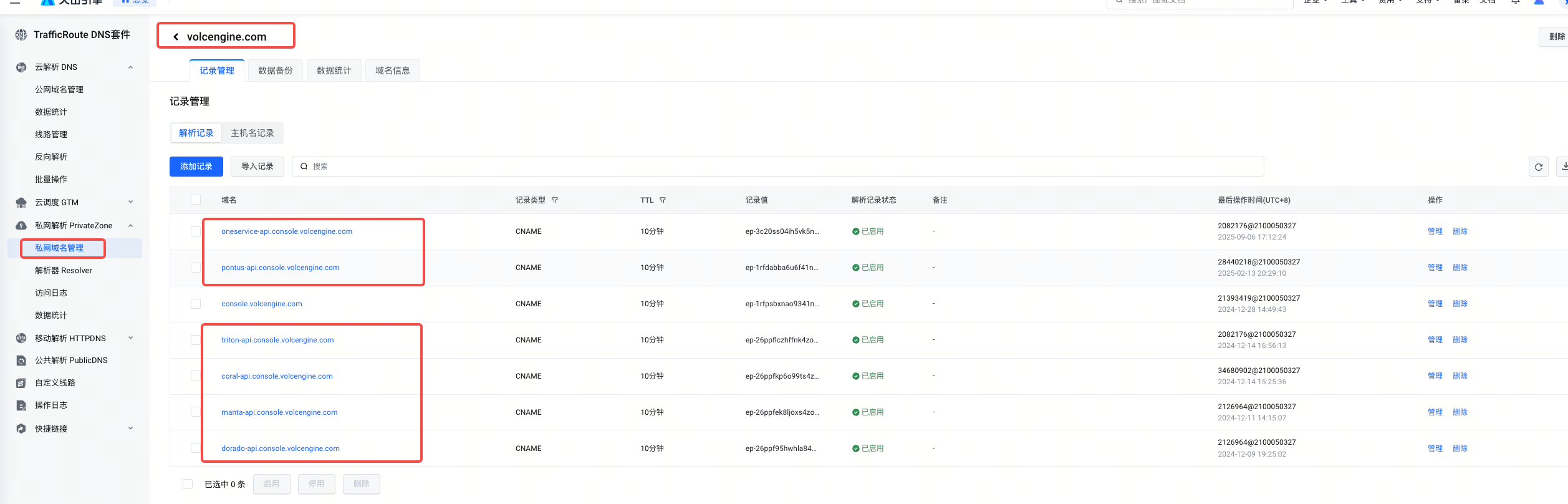Open 批量操作 in the sidebar
The width and height of the screenshot is (1568, 504).
pos(51,180)
